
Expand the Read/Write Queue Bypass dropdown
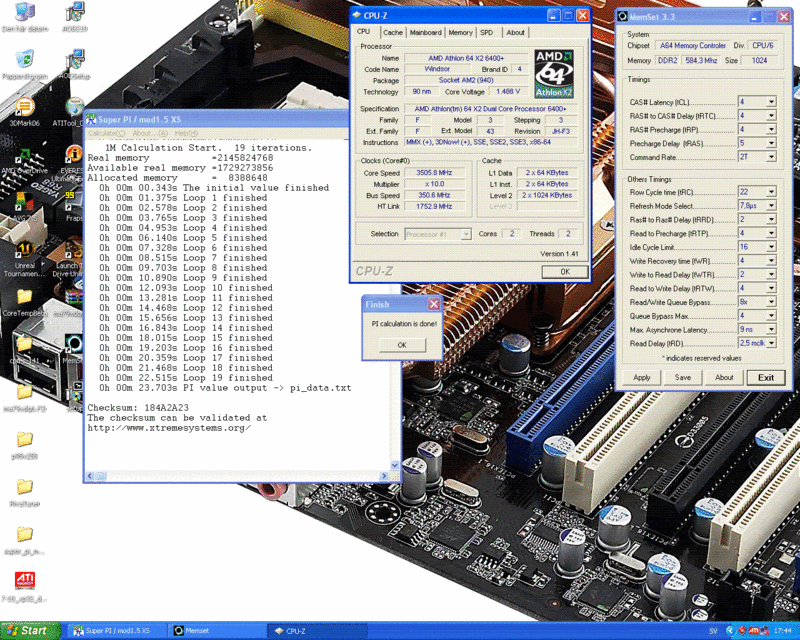click(771, 302)
